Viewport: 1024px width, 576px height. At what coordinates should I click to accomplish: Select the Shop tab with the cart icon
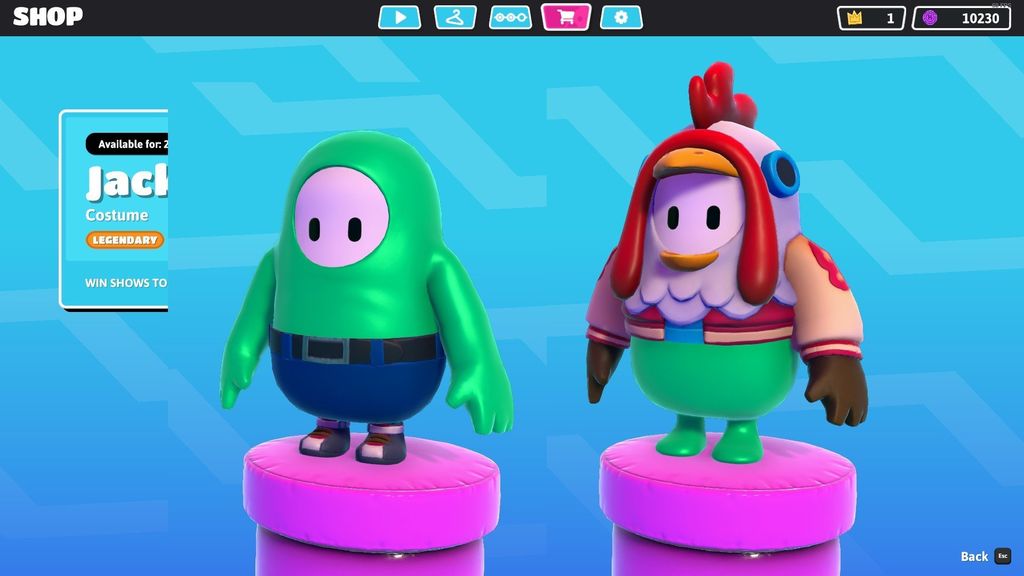[566, 17]
